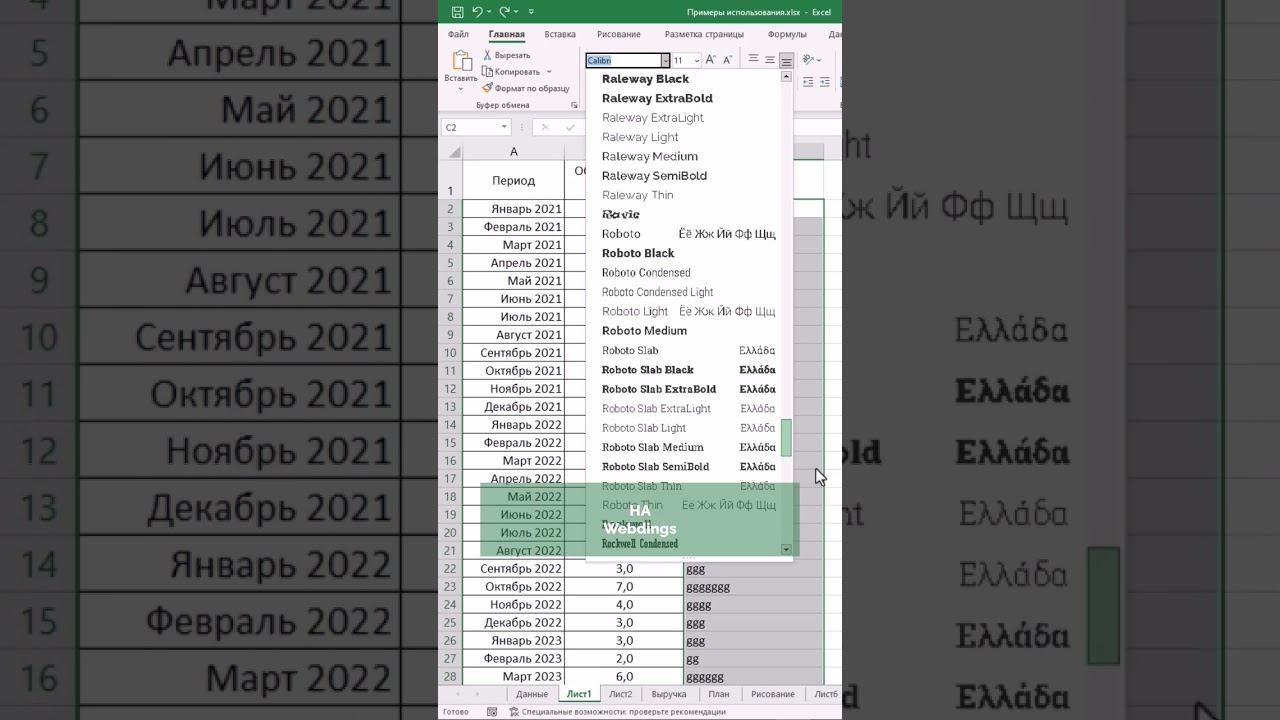Click the macro recording icon in status bar
The image size is (1280, 720).
coord(492,712)
